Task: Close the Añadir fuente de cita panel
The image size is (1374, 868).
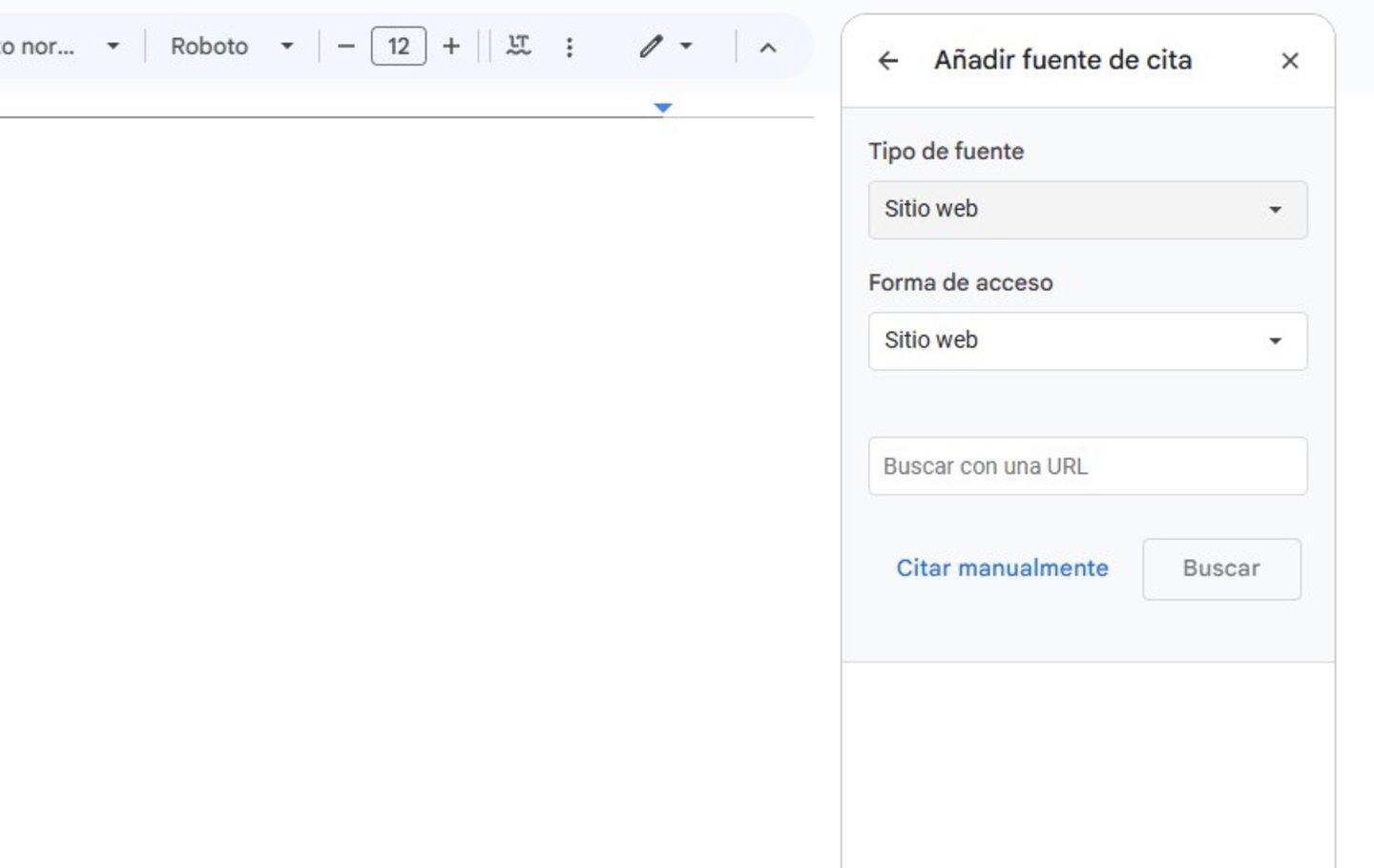Action: click(x=1289, y=61)
